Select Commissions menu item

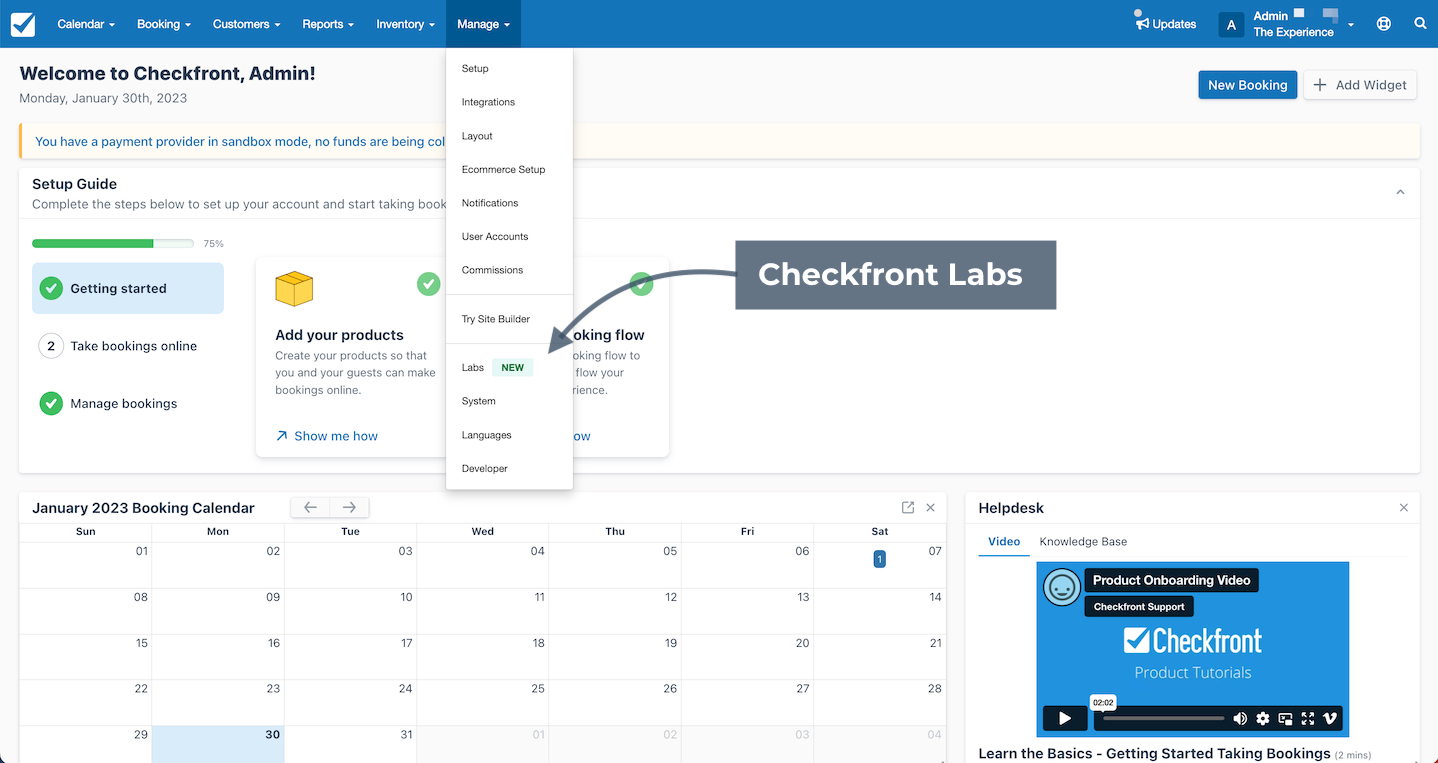click(509, 270)
